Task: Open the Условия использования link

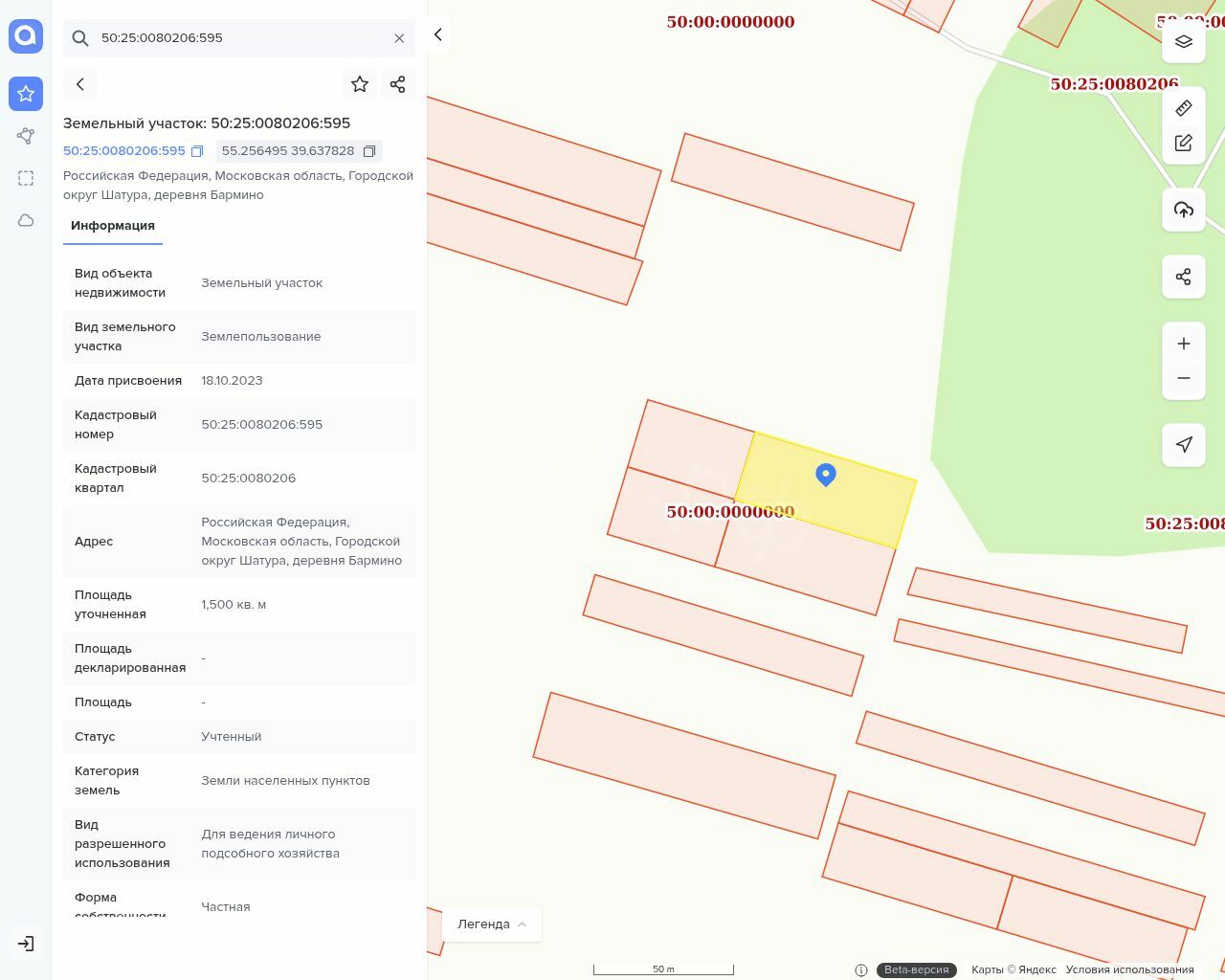Action: point(1129,969)
